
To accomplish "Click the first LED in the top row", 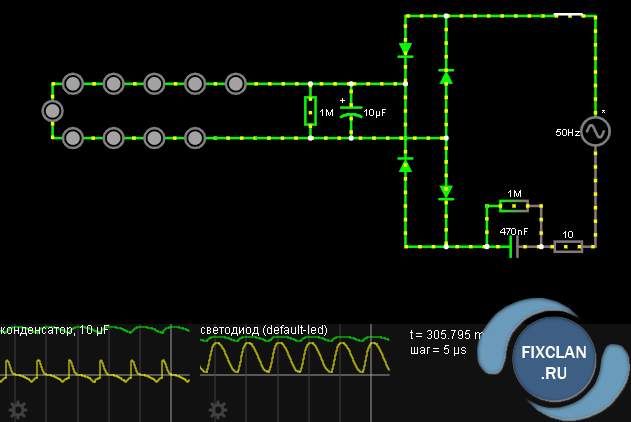I will 72,84.
